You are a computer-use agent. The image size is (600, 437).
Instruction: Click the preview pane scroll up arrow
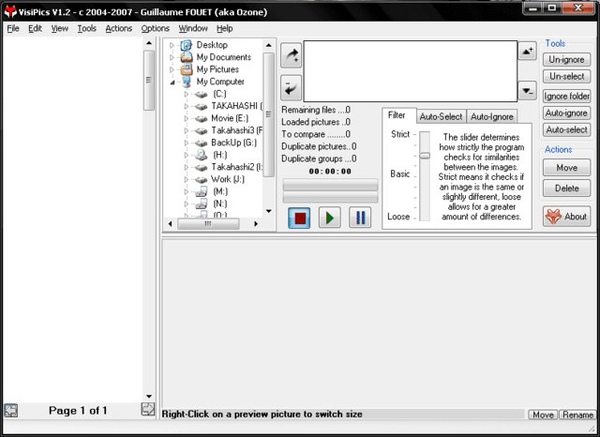coord(149,43)
